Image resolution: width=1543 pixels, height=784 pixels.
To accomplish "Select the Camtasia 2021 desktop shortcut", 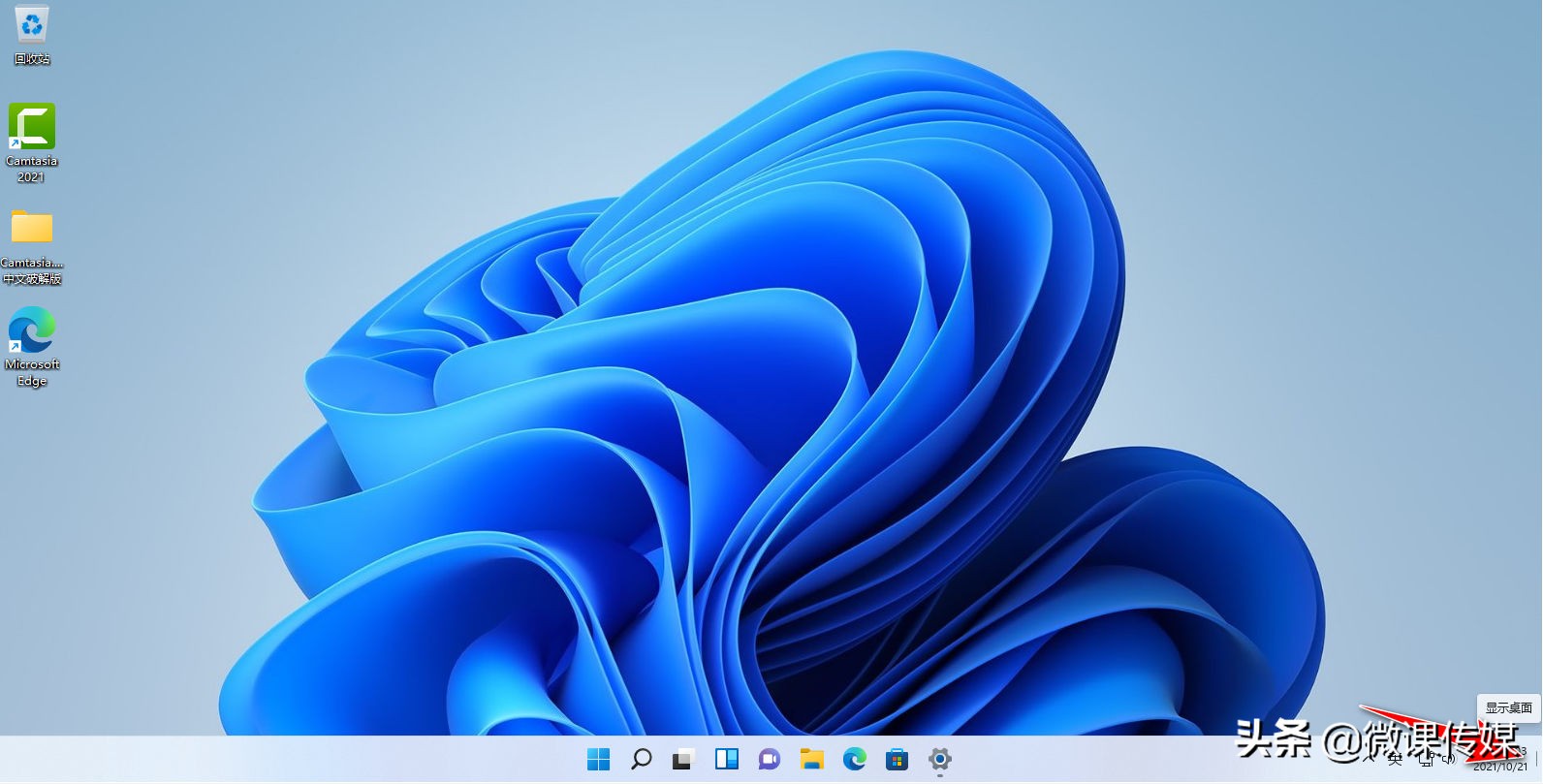I will coord(32,143).
